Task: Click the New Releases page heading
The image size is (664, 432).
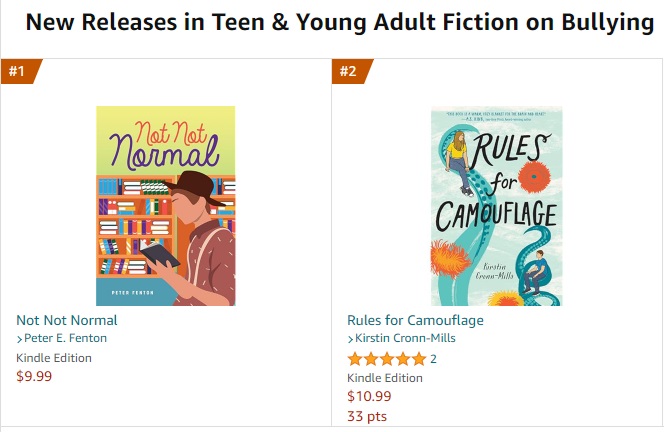Action: point(339,23)
